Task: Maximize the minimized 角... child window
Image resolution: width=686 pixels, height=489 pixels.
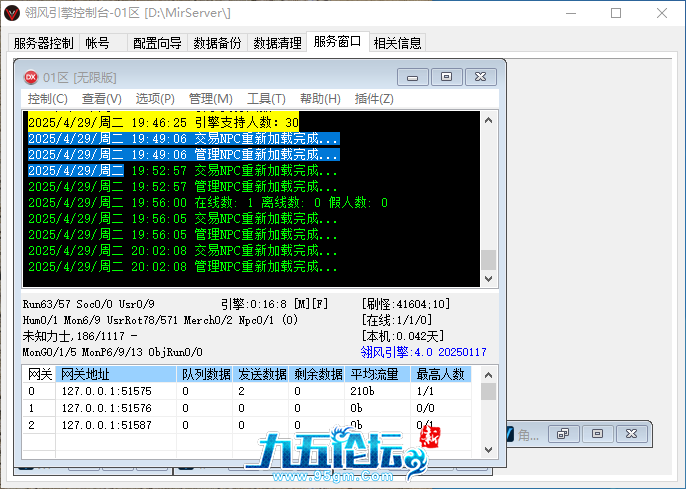Action: point(597,434)
